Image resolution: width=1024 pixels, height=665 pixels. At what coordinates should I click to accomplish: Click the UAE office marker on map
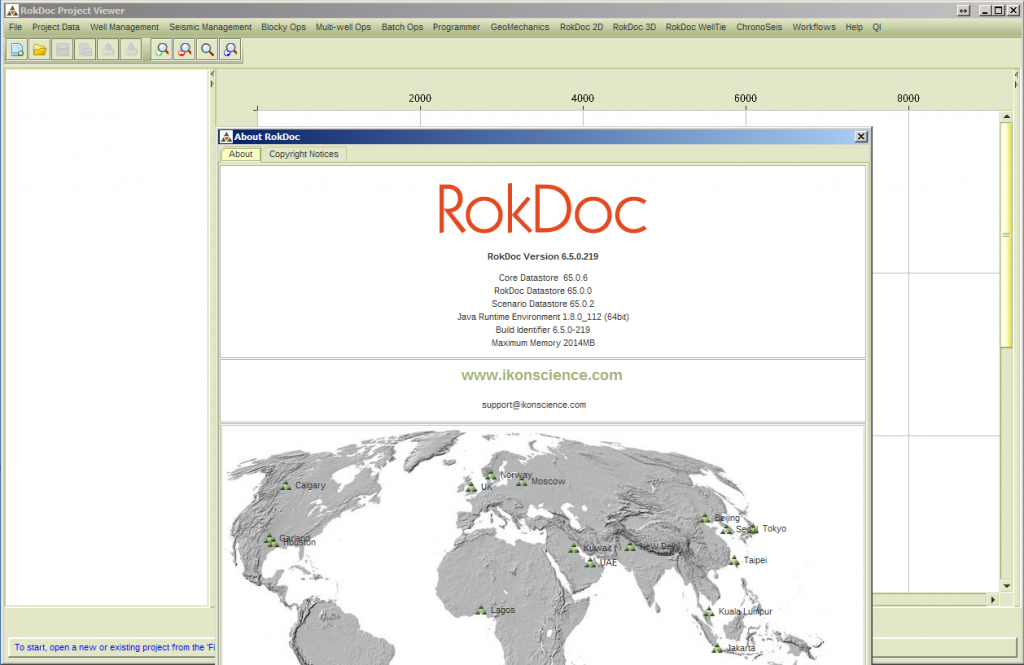pyautogui.click(x=590, y=562)
